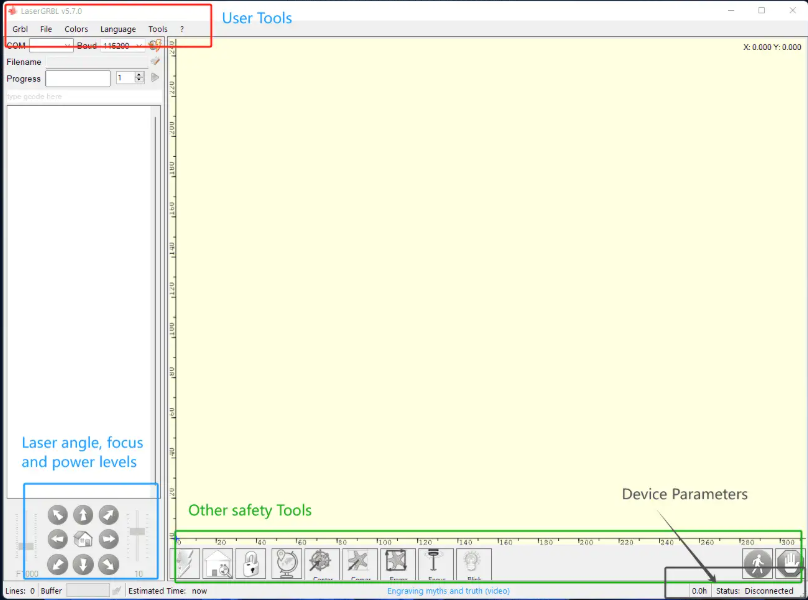Click the run program play icon

pyautogui.click(x=155, y=78)
